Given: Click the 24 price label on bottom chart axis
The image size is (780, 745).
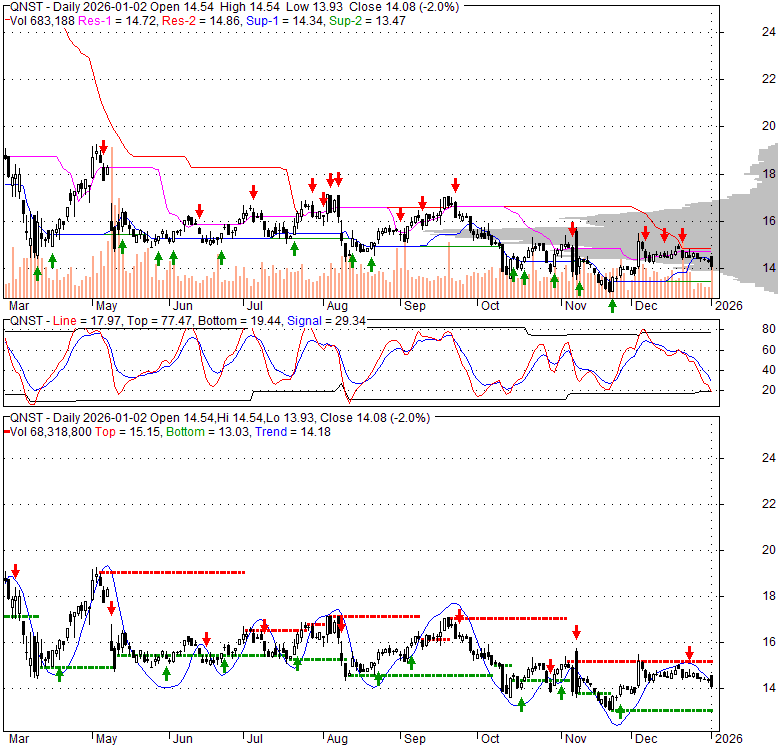Looking at the screenshot, I should (x=769, y=458).
